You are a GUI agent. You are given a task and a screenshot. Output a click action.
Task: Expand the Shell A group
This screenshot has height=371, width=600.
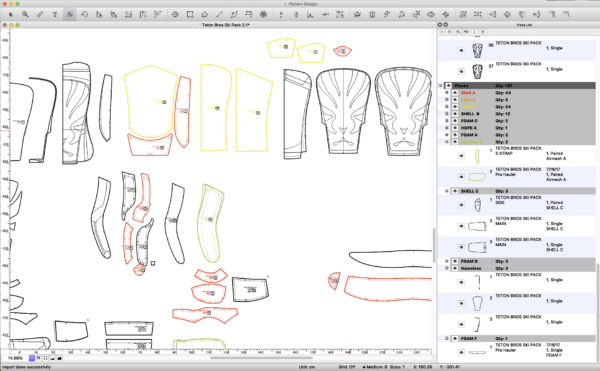447,93
